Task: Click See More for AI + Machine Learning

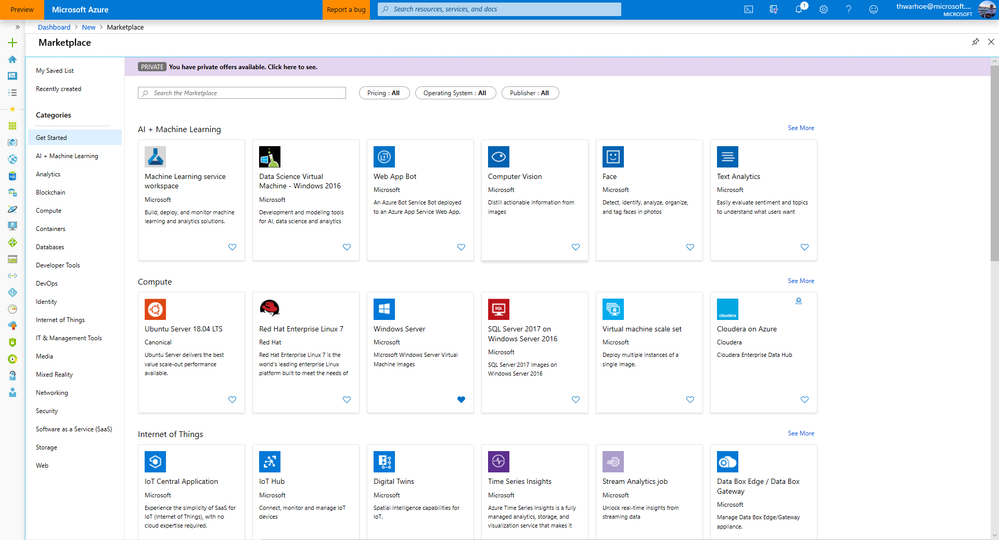Action: pyautogui.click(x=800, y=128)
